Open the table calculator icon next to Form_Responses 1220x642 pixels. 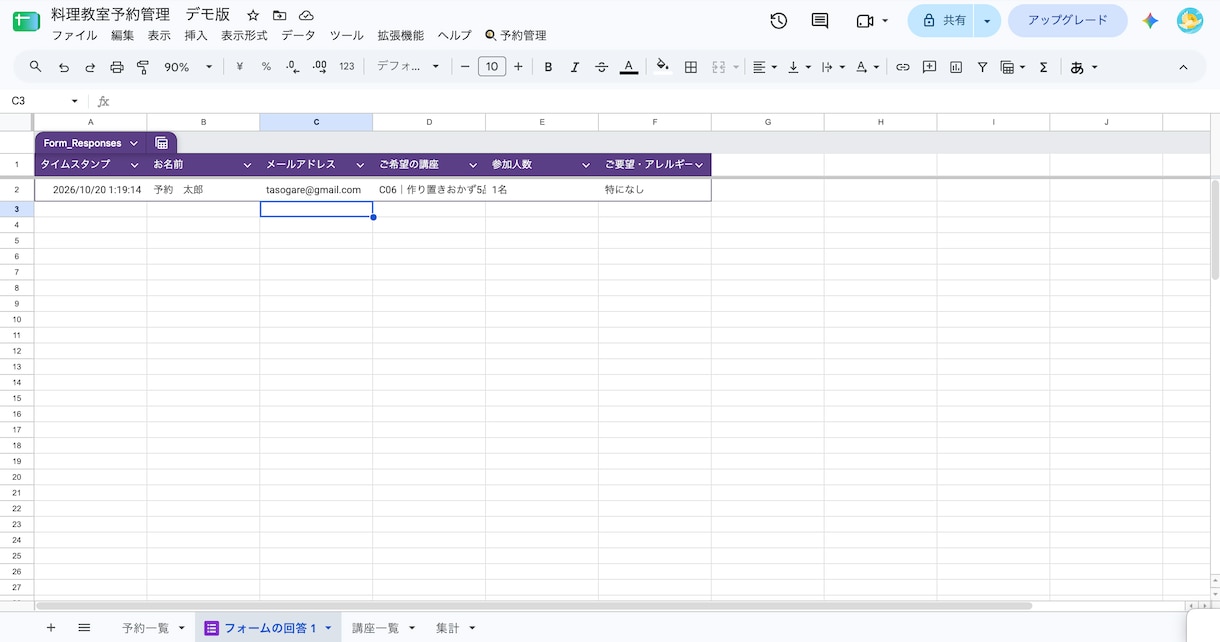tap(162, 143)
